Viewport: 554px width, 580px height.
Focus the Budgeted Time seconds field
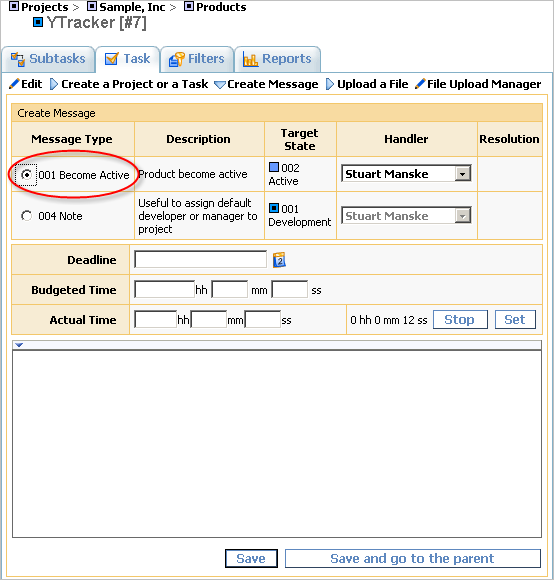pyautogui.click(x=290, y=289)
